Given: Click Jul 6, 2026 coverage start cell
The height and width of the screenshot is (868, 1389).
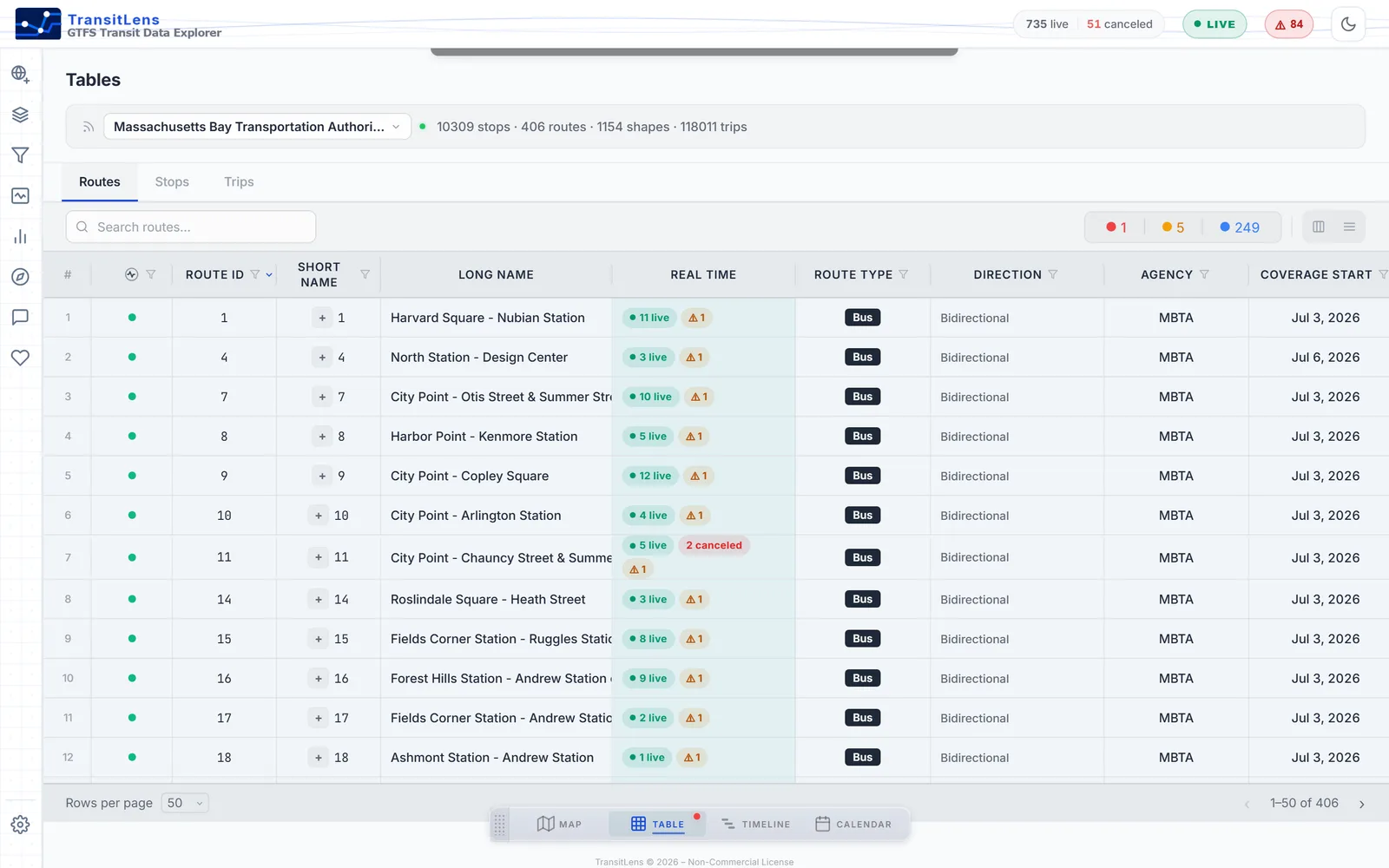Looking at the screenshot, I should click(1325, 357).
